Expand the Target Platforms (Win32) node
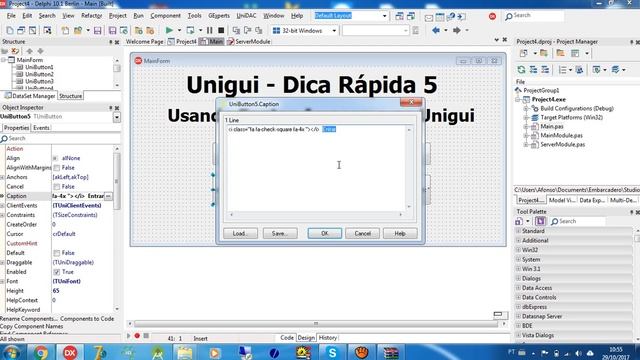The width and height of the screenshot is (640, 360). click(x=526, y=118)
